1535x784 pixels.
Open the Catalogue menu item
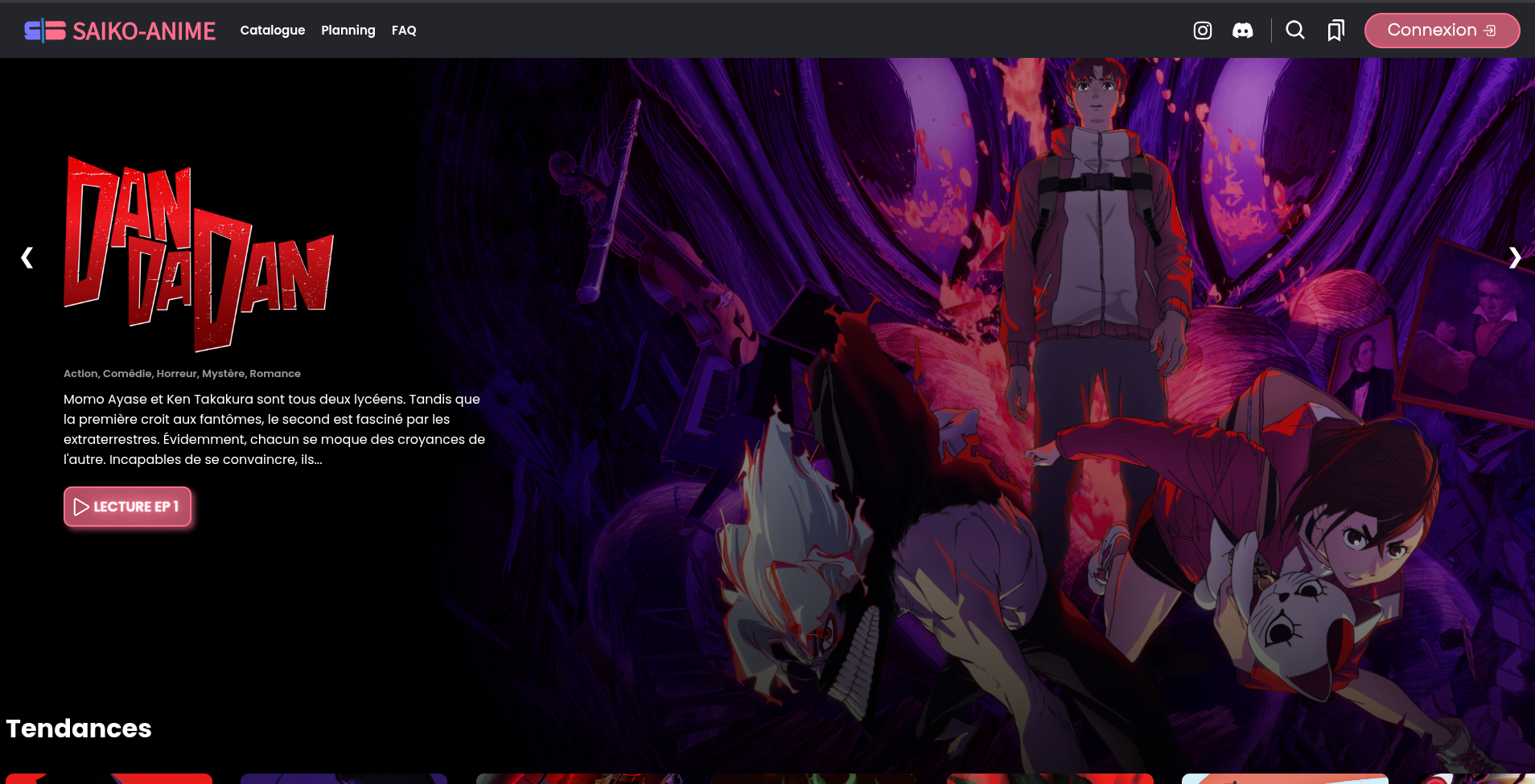click(272, 31)
